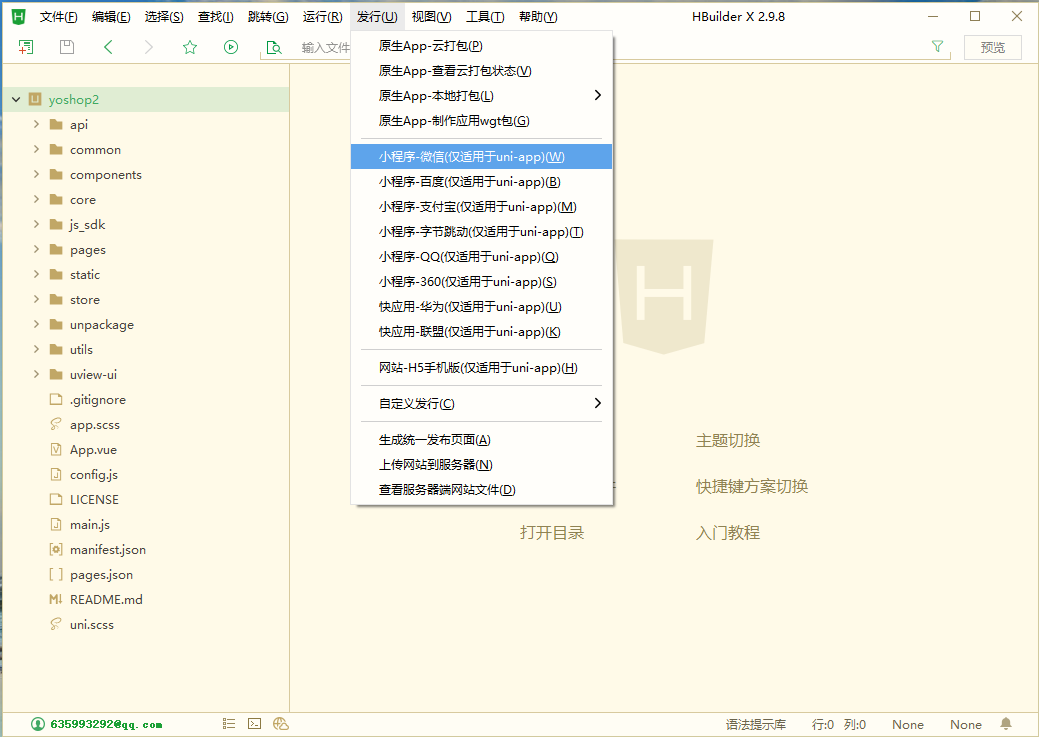Image resolution: width=1039 pixels, height=737 pixels.
Task: Go back with the left arrow icon
Action: pyautogui.click(x=109, y=47)
